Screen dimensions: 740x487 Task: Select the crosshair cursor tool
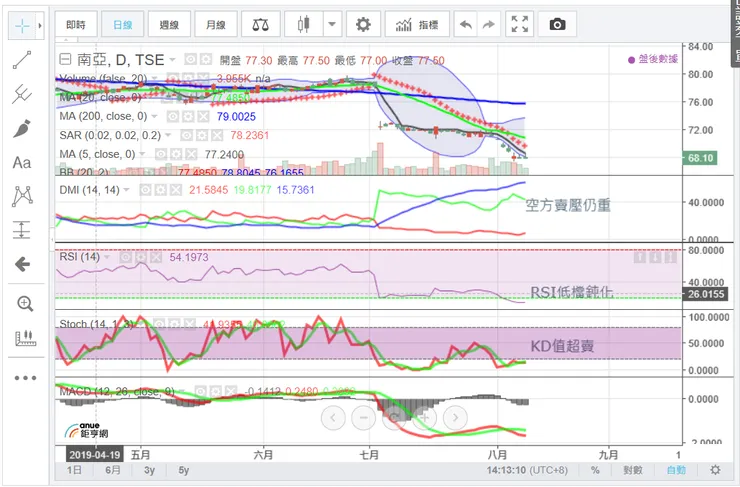23,25
